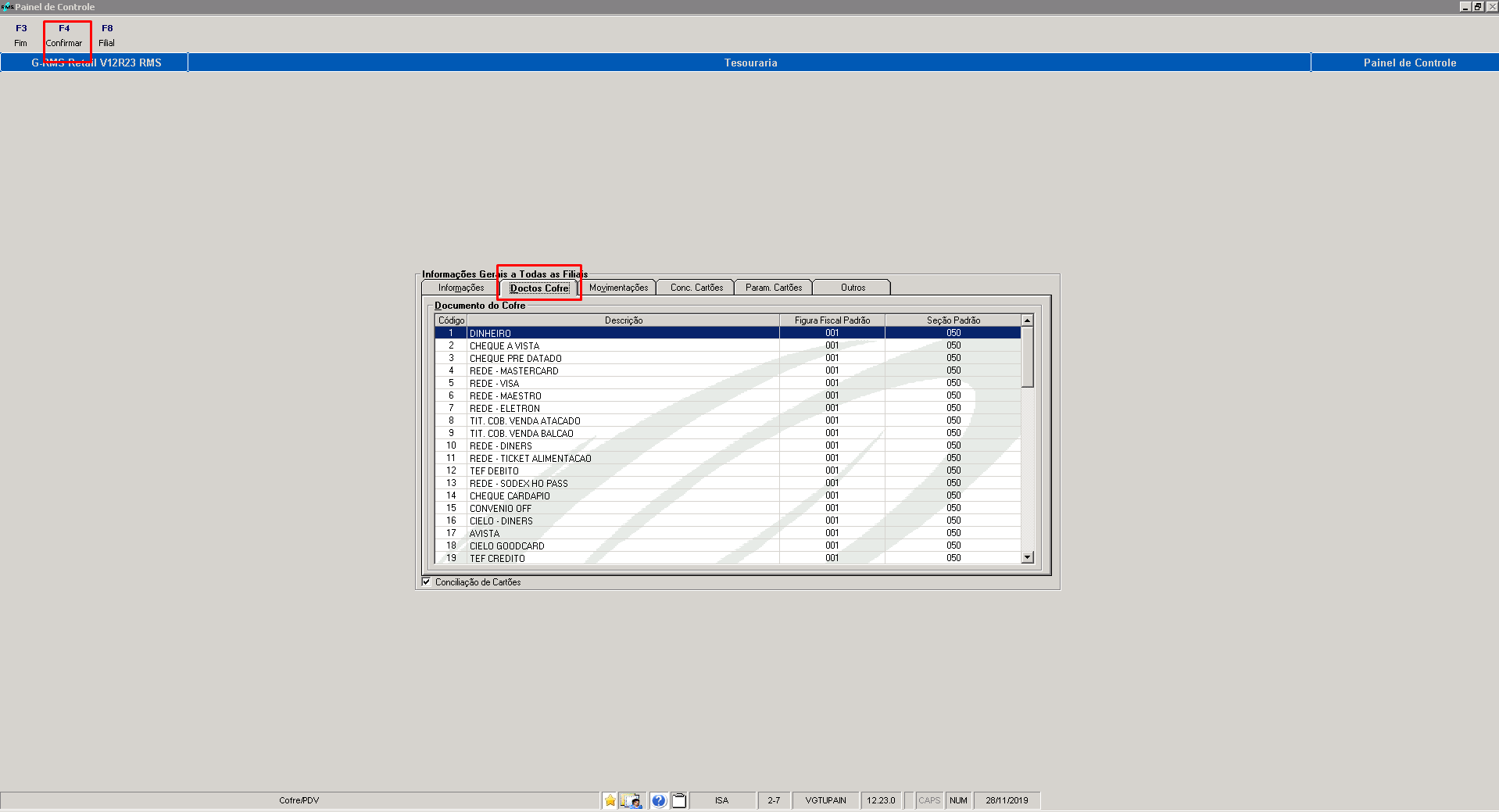
Task: Select the REDE - SODEX HO PASS row
Action: click(728, 483)
